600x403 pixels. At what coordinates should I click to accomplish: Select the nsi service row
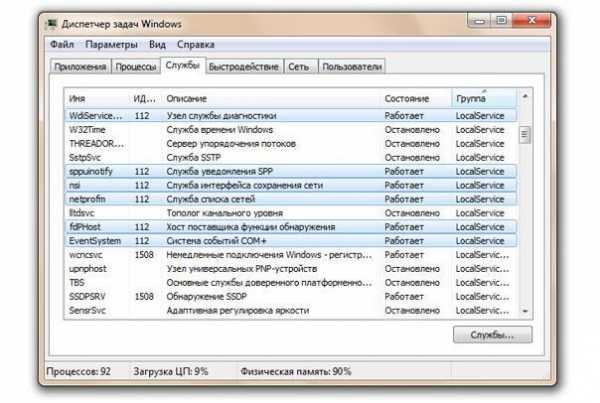[x=291, y=185]
